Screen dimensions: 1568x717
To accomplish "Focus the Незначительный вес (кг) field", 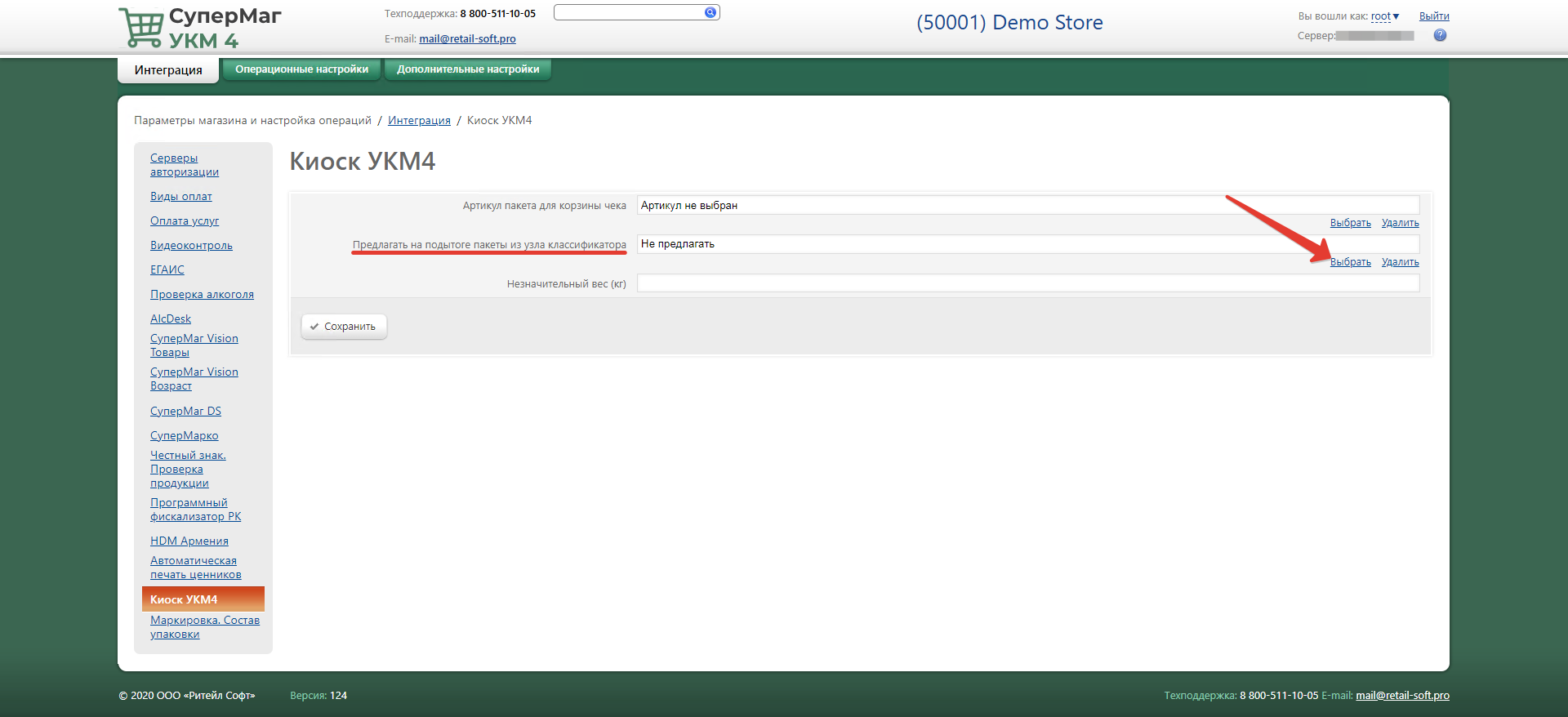I will [x=1027, y=283].
